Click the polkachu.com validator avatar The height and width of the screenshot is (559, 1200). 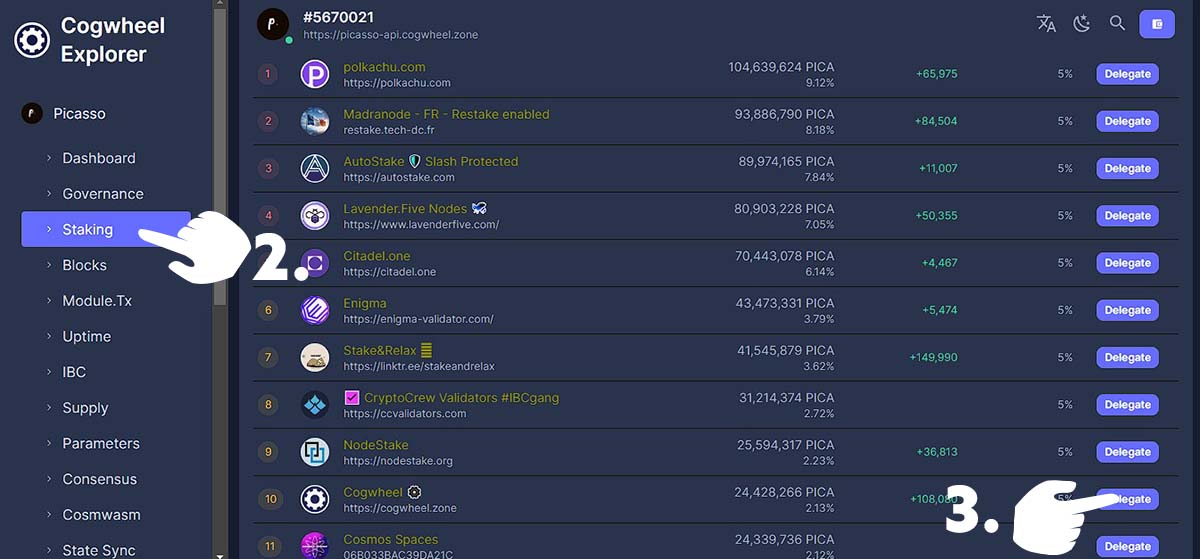pos(315,74)
